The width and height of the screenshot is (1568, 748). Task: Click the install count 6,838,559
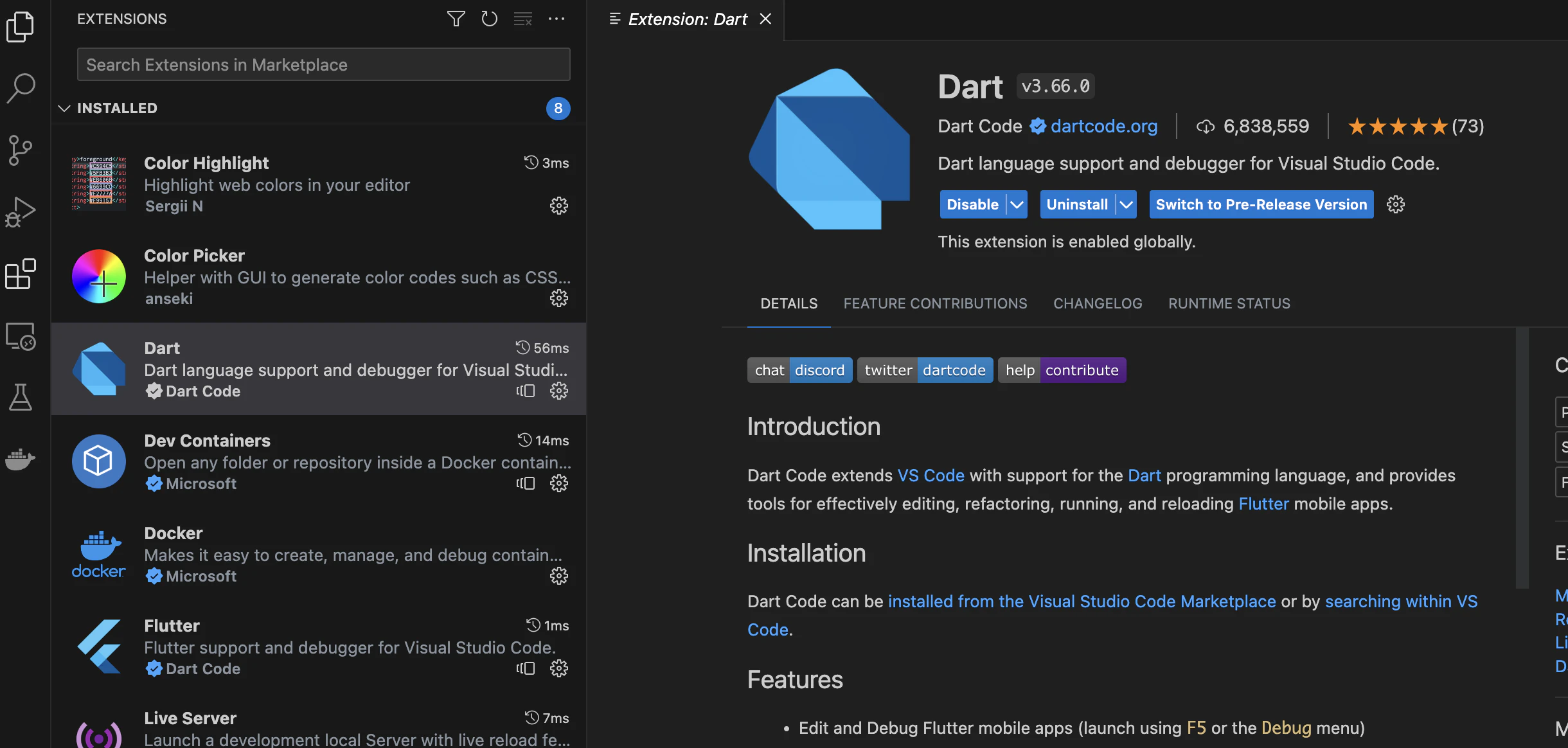[1253, 126]
